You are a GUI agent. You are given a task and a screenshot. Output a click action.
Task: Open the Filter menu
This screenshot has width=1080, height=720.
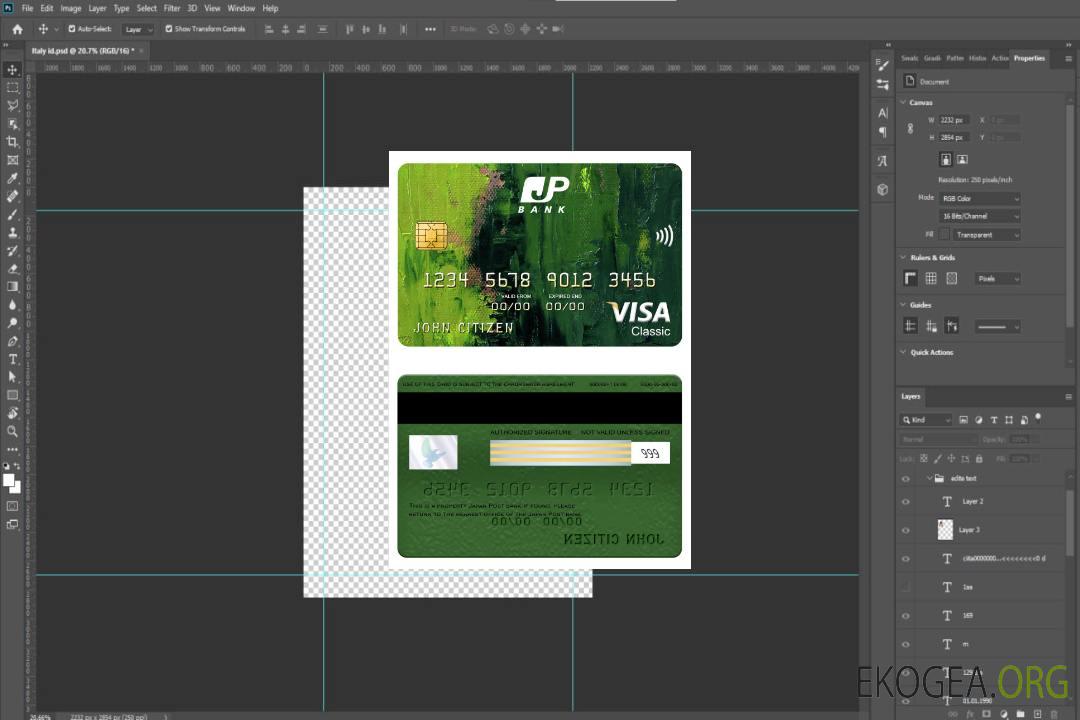click(172, 8)
